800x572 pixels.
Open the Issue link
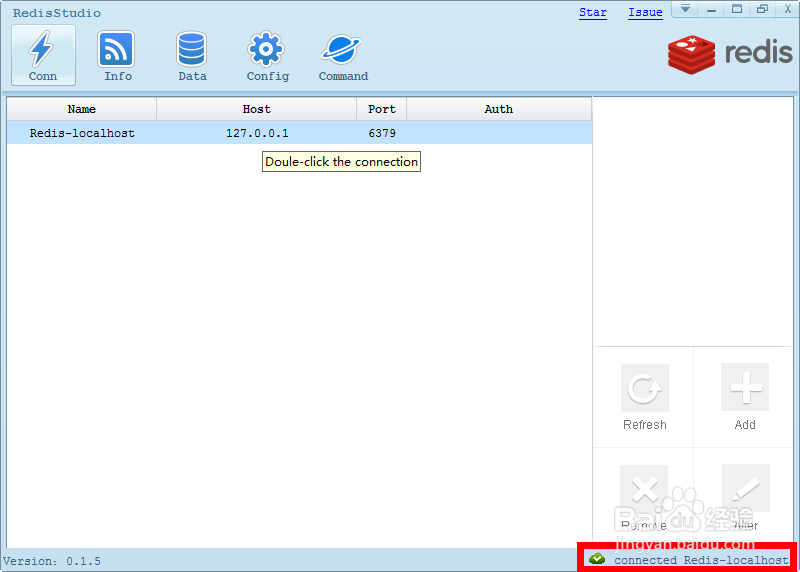coord(645,12)
